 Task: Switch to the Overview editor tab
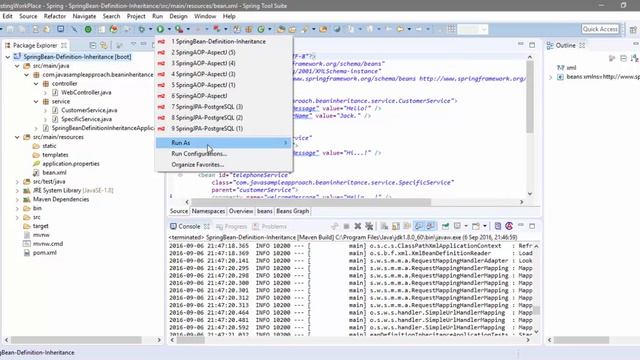(x=241, y=211)
